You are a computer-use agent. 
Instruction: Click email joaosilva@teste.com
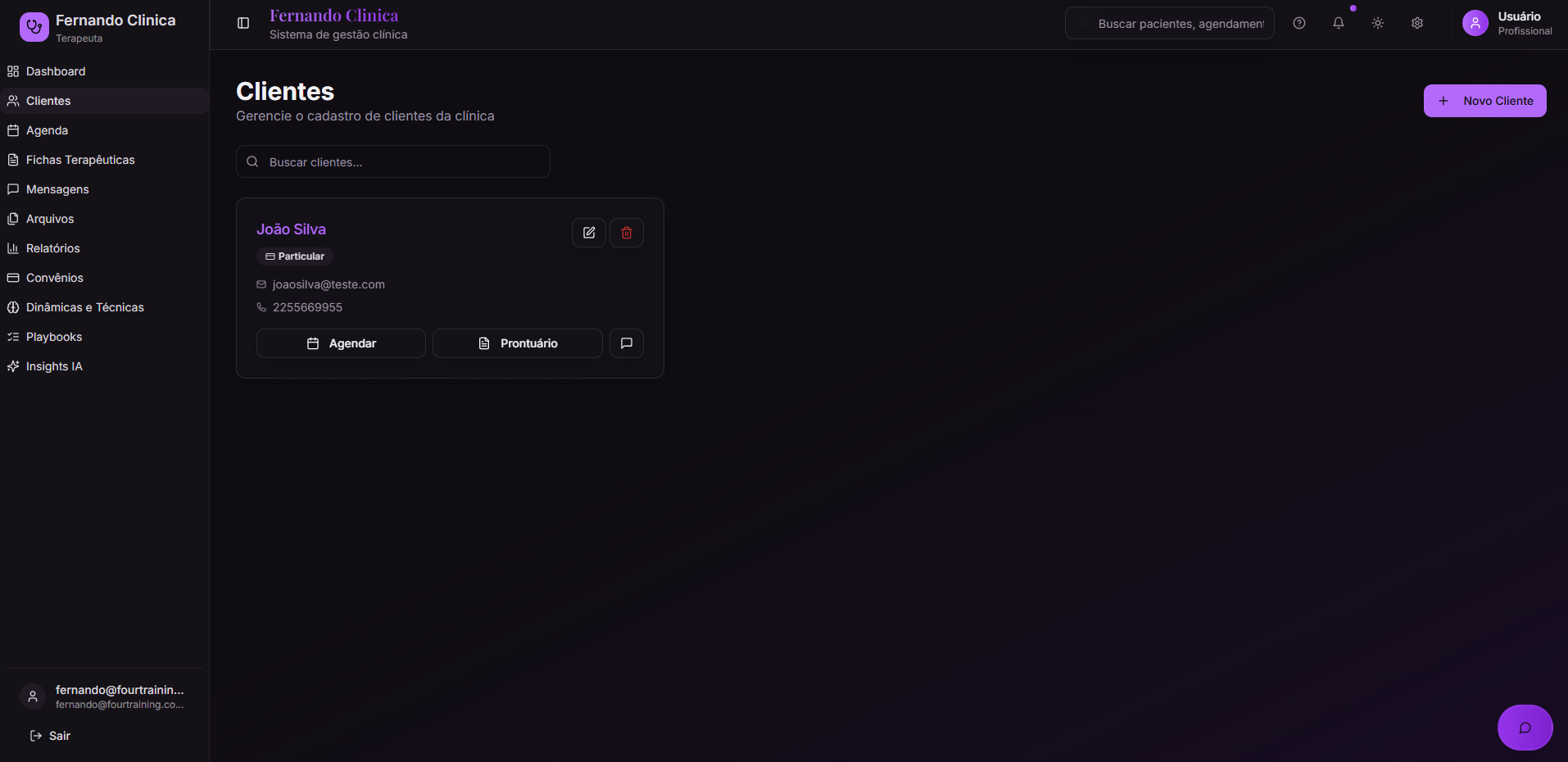click(329, 284)
